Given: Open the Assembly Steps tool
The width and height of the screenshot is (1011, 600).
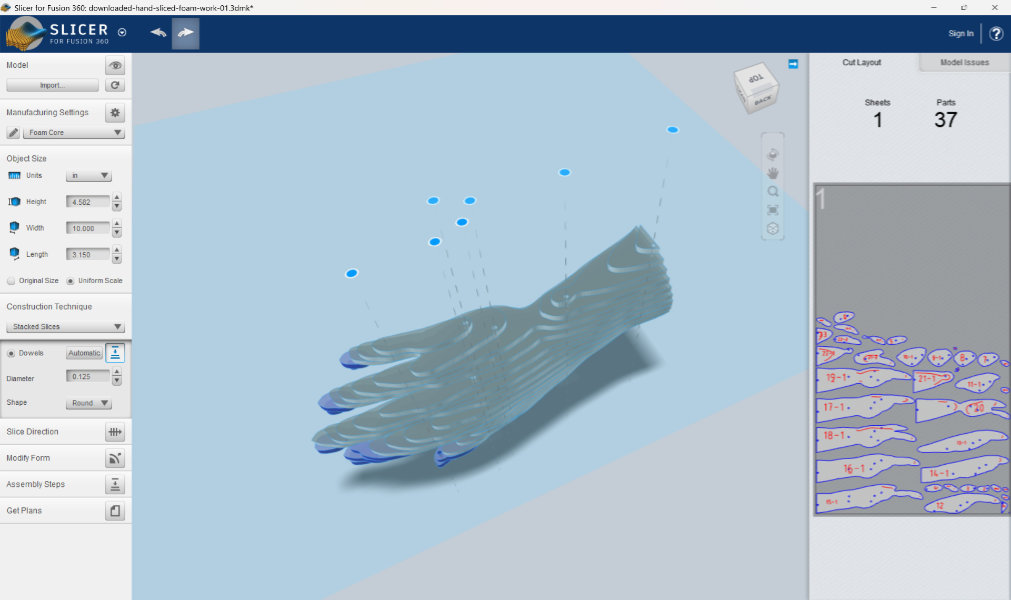Looking at the screenshot, I should [115, 485].
